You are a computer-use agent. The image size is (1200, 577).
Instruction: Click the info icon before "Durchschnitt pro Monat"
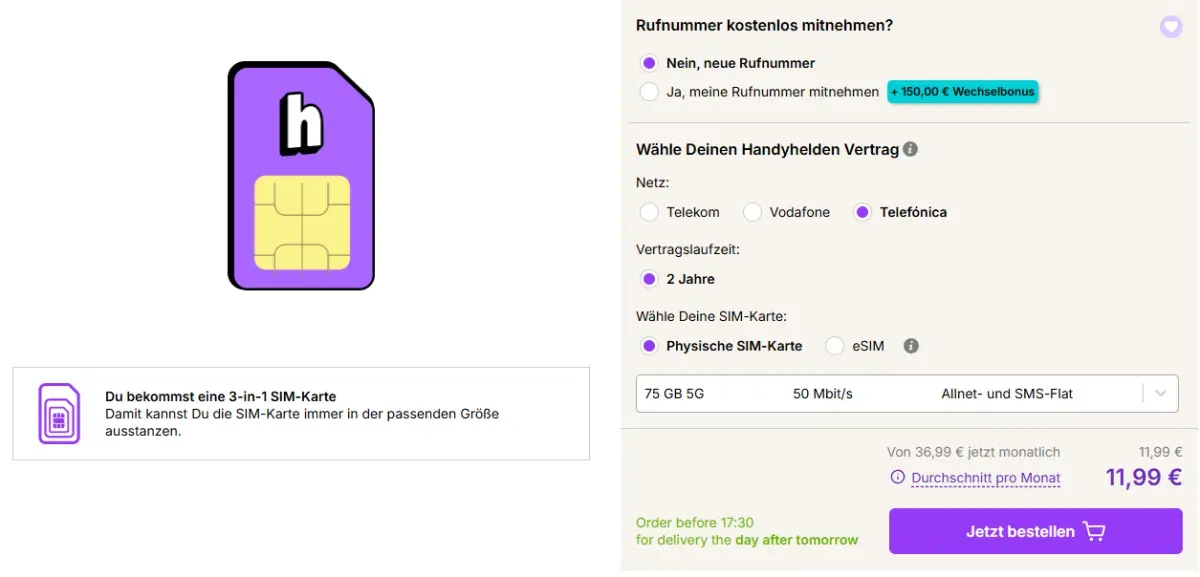coord(897,478)
